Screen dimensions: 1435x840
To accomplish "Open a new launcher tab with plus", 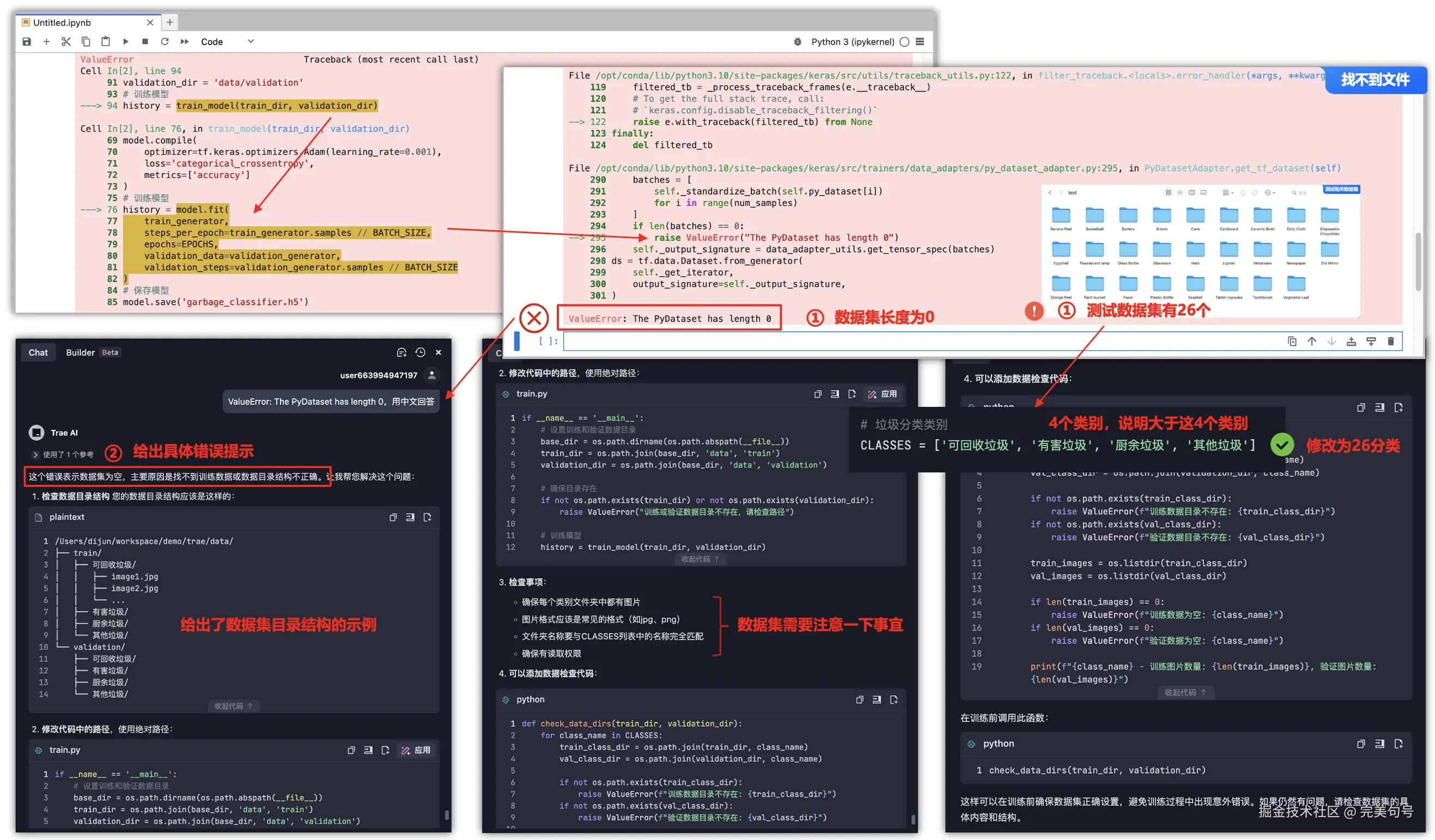I will pos(169,23).
